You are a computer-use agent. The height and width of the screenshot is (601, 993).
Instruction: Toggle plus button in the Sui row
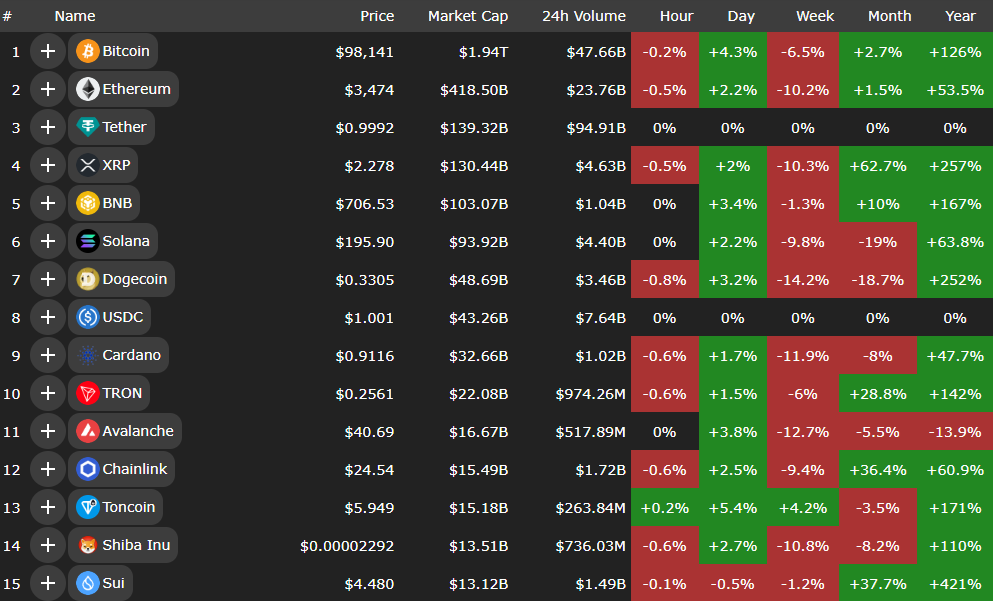coord(47,583)
